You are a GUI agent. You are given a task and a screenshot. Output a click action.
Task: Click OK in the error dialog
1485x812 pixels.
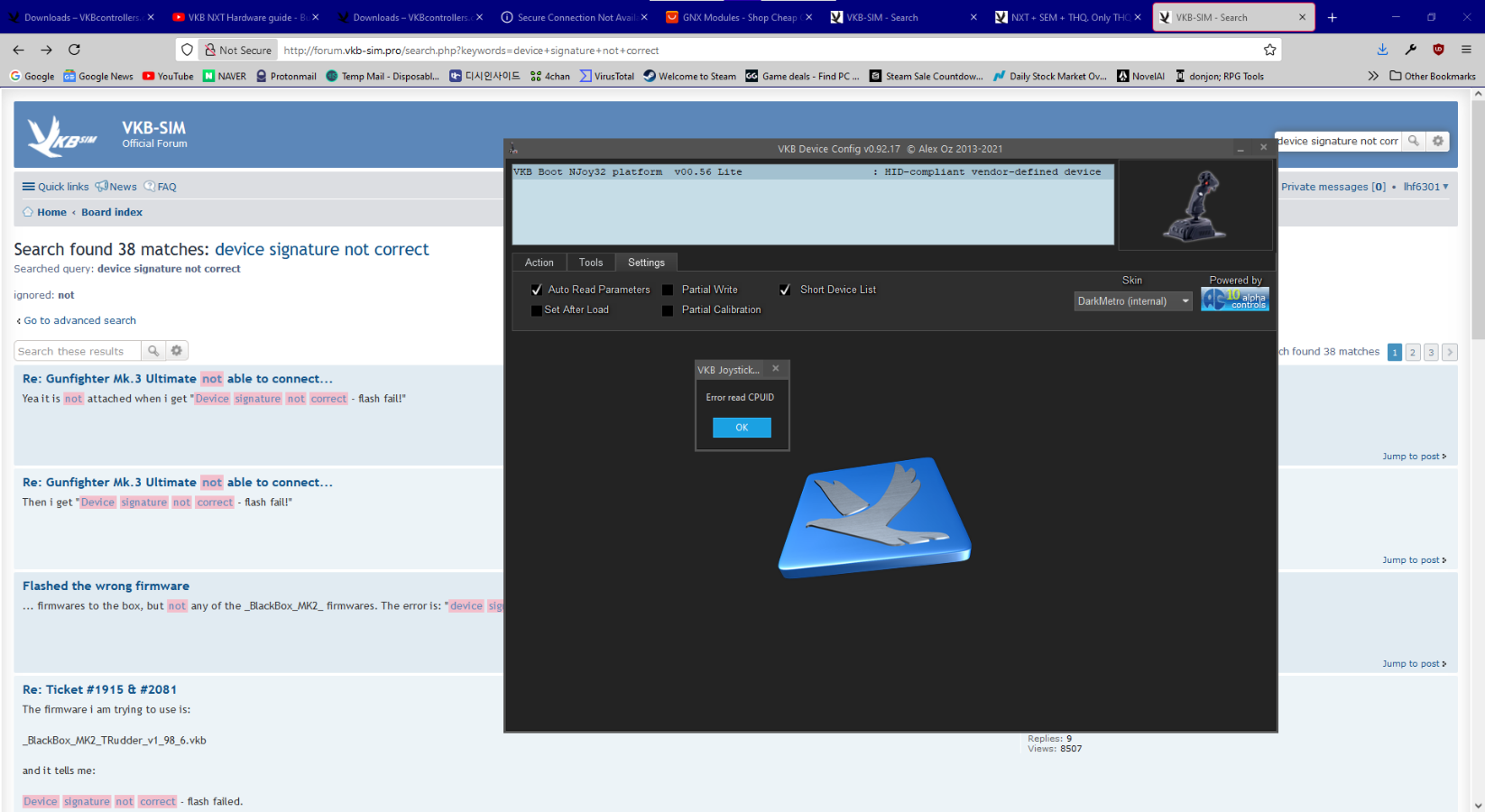coord(742,428)
